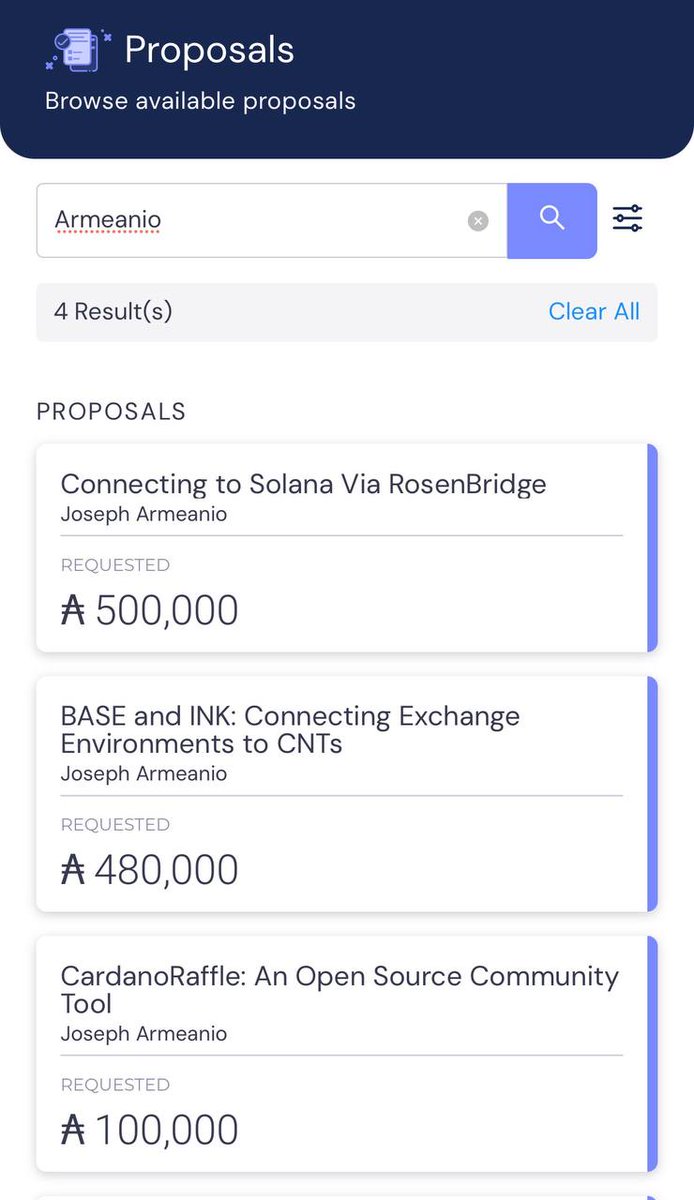Image resolution: width=694 pixels, height=1200 pixels.
Task: Open the filter sliders options
Action: pos(628,219)
